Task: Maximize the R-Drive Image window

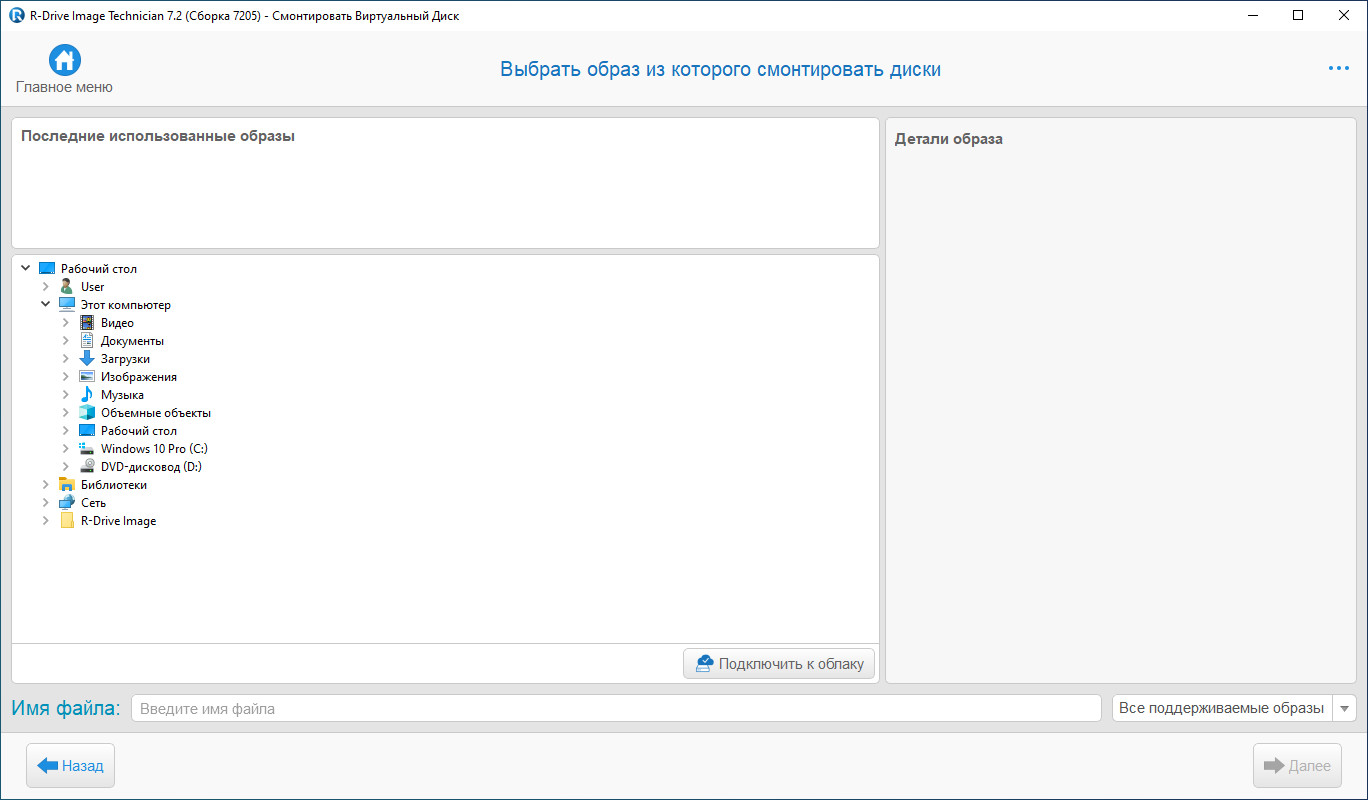Action: (1298, 15)
